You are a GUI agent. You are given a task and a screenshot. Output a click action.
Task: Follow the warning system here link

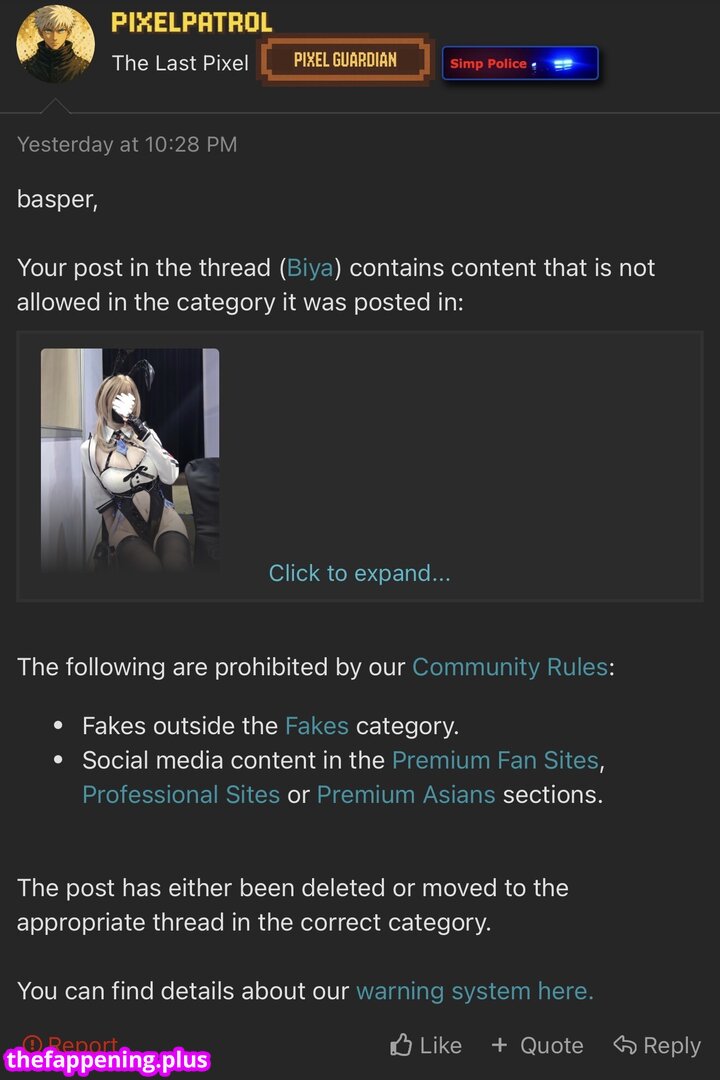pos(475,991)
